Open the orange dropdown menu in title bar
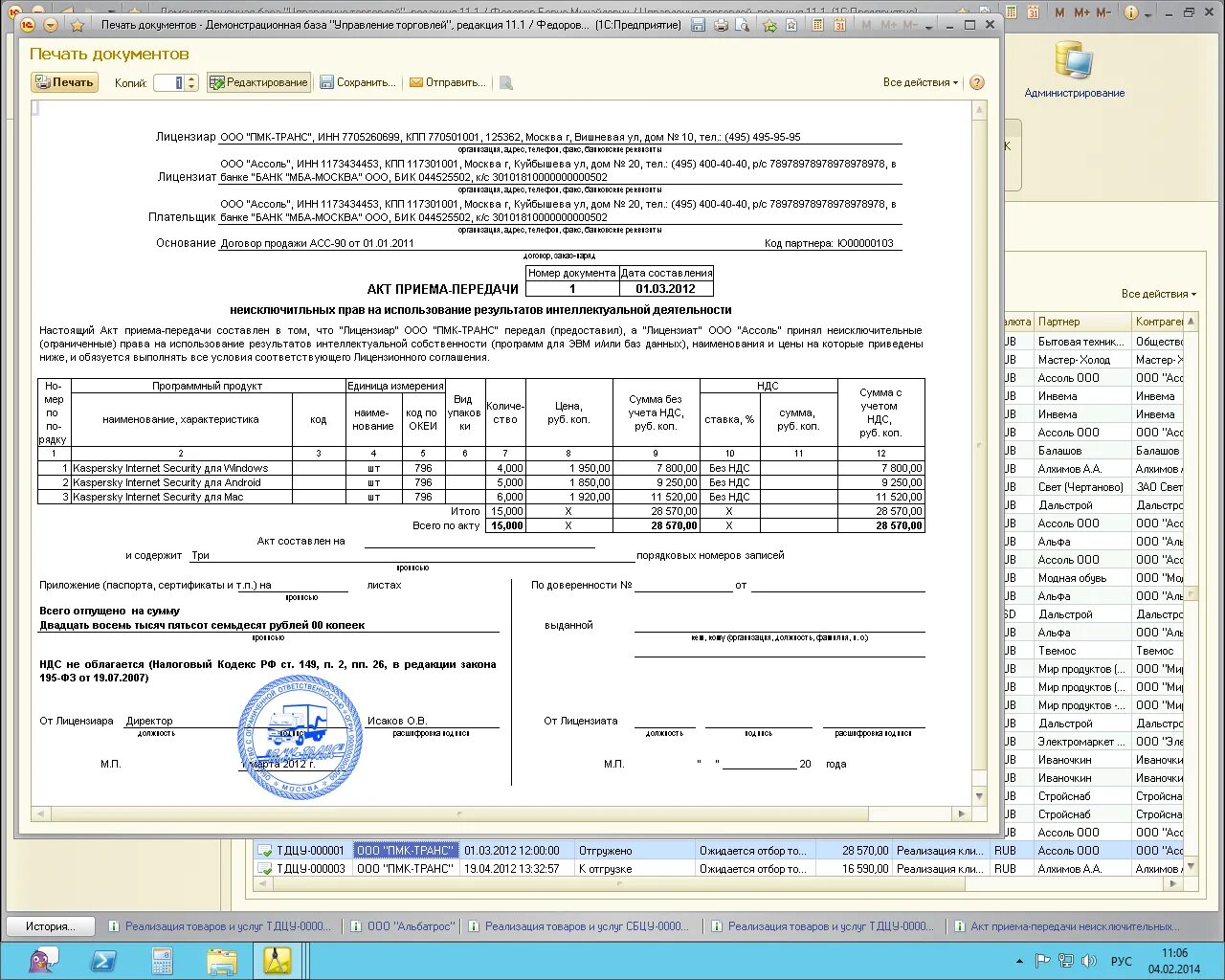The width and height of the screenshot is (1225, 980). coord(51,25)
